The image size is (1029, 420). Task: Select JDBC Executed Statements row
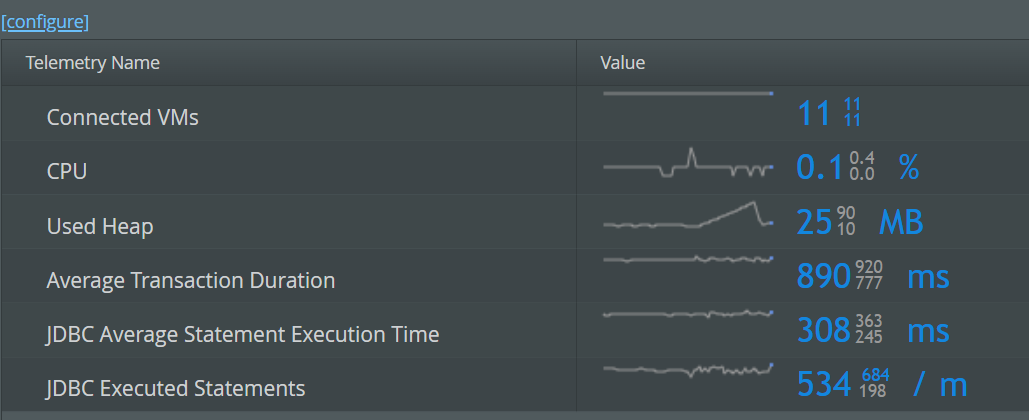[515, 385]
